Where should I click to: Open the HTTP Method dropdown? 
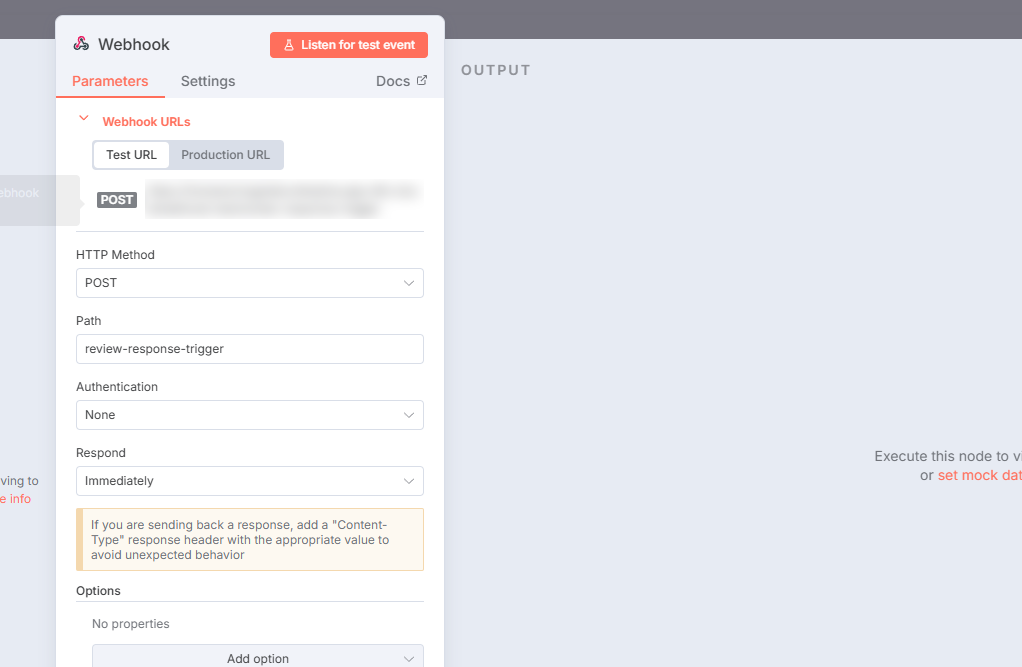click(249, 283)
